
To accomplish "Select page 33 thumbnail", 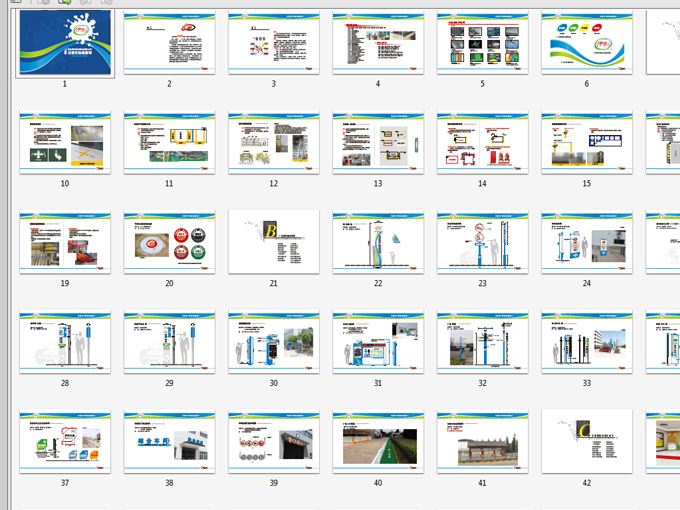I will pos(587,342).
